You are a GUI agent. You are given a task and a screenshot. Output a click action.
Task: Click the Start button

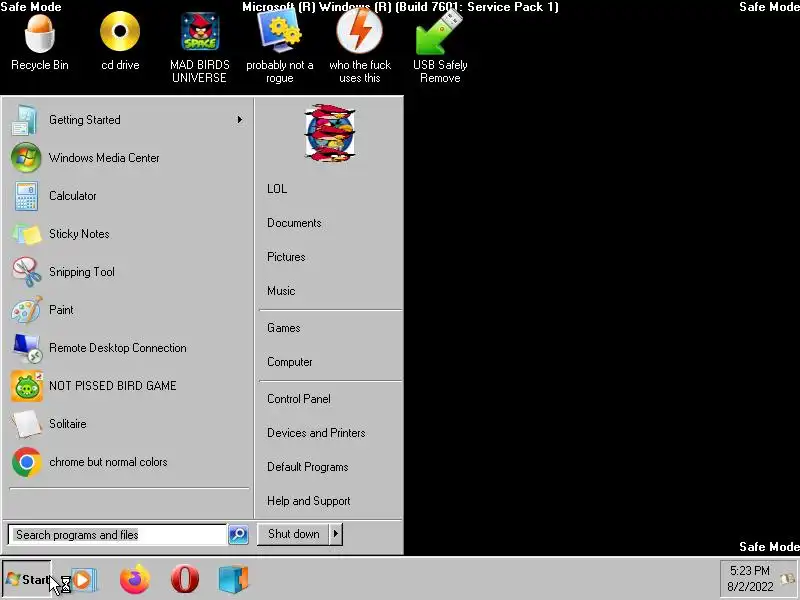coord(27,580)
